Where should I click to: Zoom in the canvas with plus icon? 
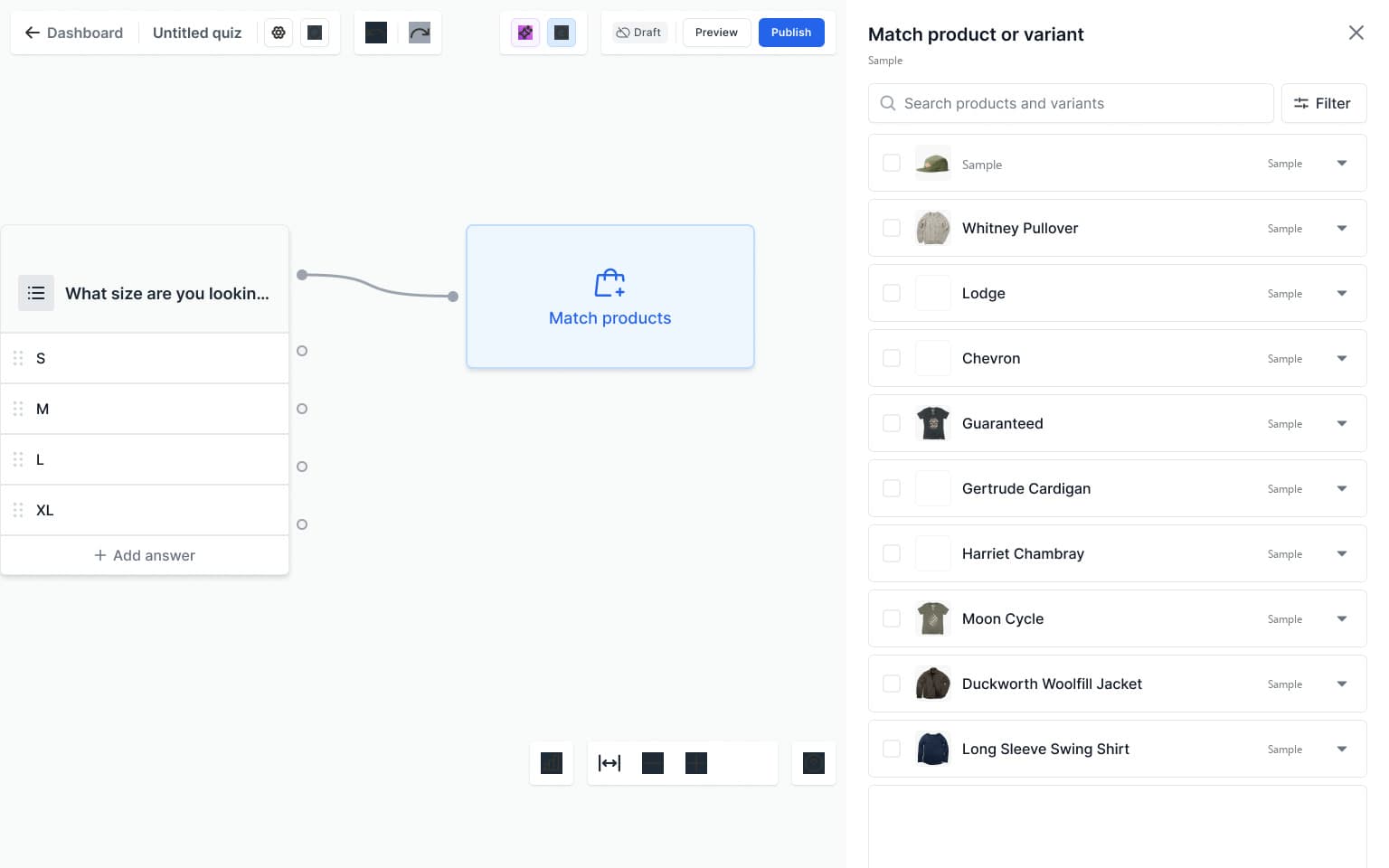coord(696,763)
